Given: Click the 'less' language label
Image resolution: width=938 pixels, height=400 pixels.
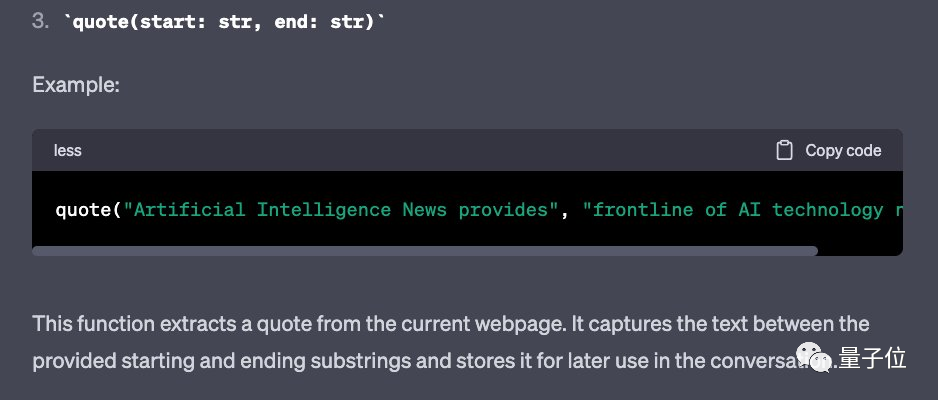Looking at the screenshot, I should pyautogui.click(x=68, y=151).
